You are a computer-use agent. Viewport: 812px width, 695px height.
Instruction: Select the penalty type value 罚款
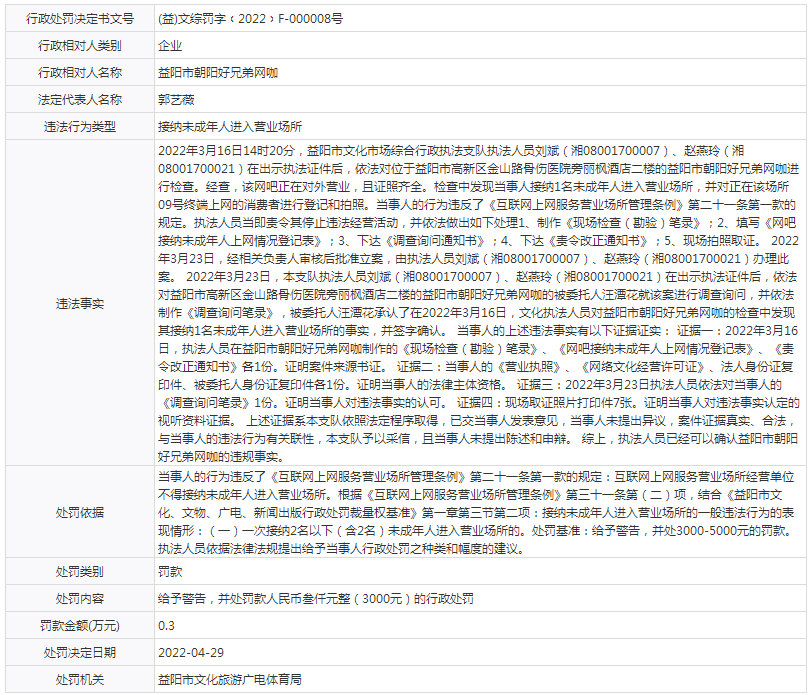[x=170, y=572]
